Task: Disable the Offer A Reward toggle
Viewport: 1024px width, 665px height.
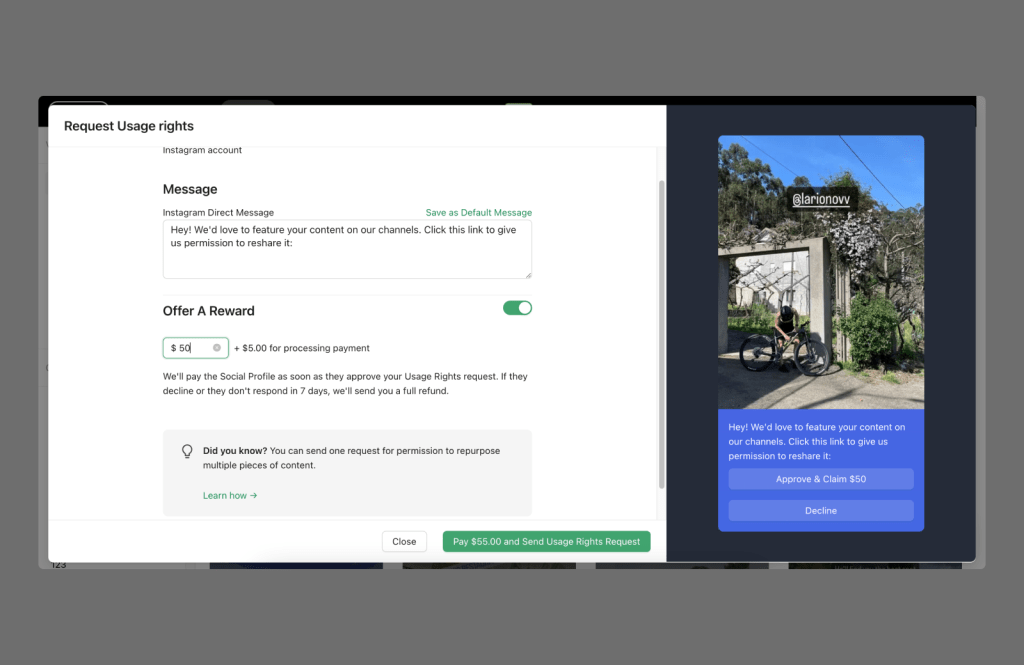Action: [x=517, y=308]
